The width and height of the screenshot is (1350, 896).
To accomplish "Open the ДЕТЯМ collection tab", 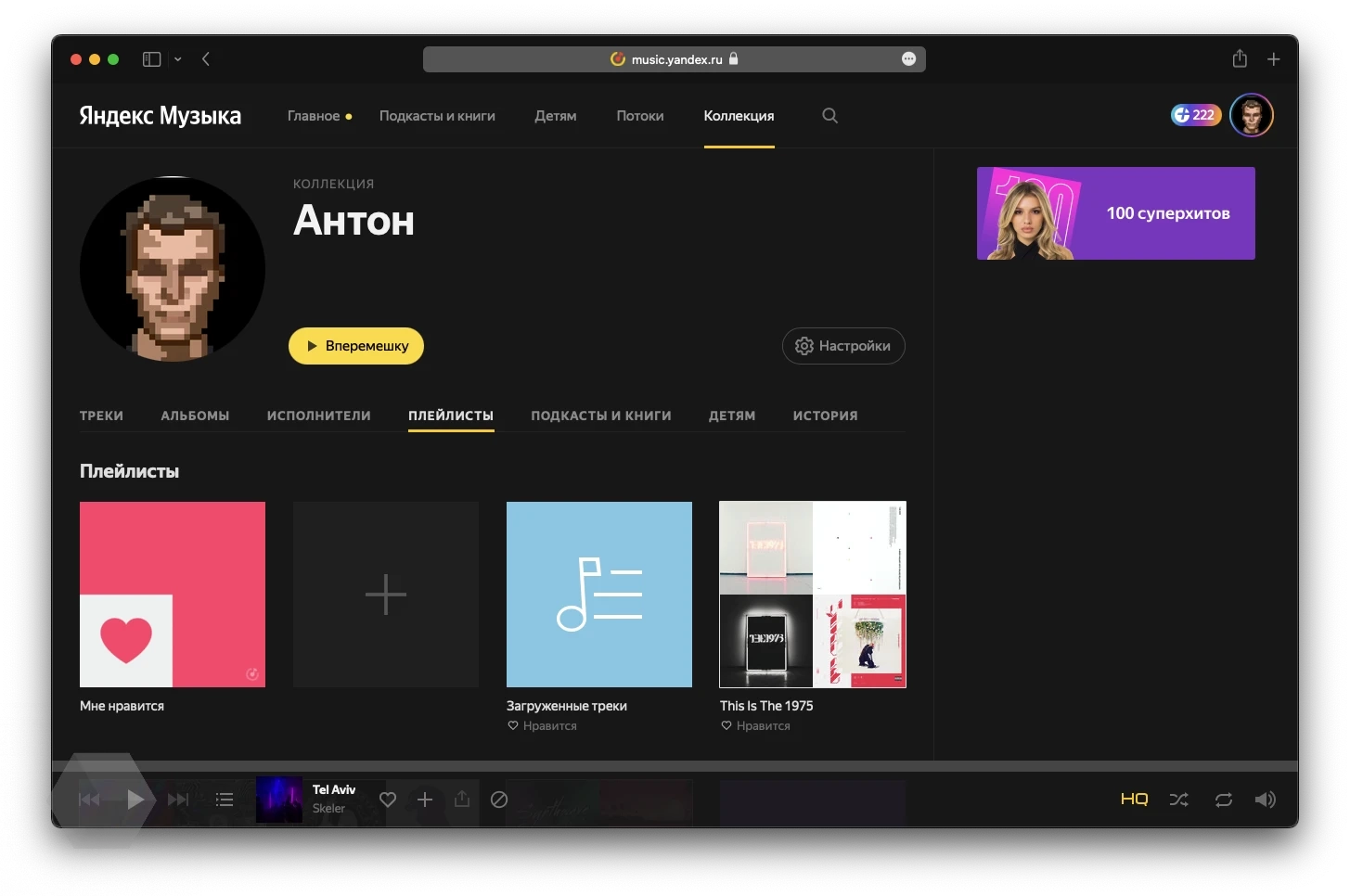I will 732,416.
